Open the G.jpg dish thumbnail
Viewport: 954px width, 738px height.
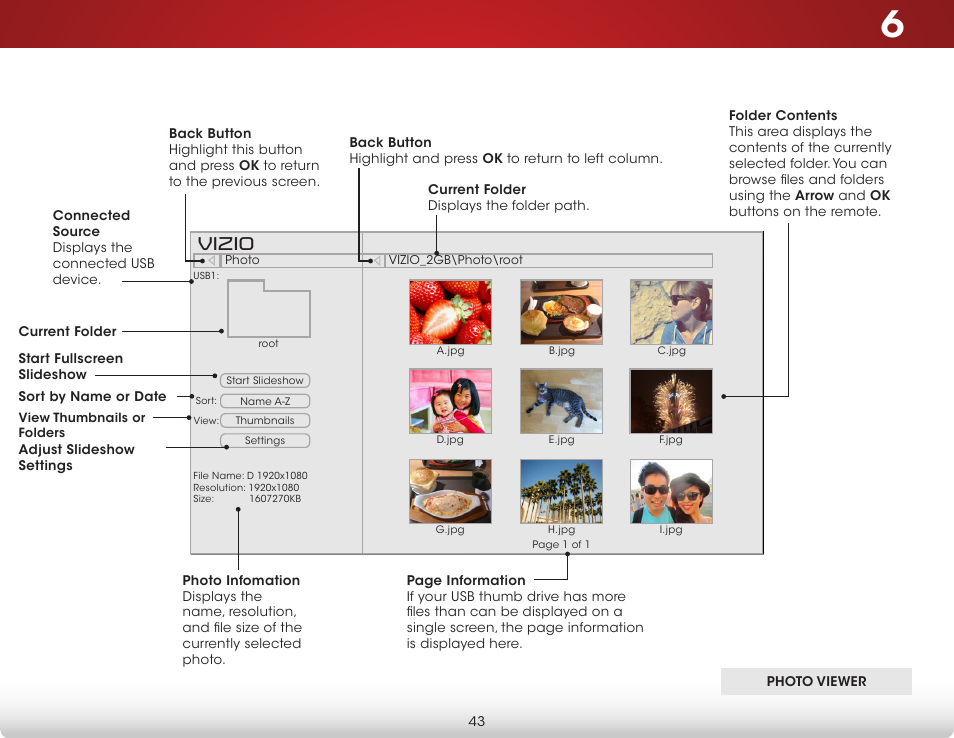click(450, 491)
